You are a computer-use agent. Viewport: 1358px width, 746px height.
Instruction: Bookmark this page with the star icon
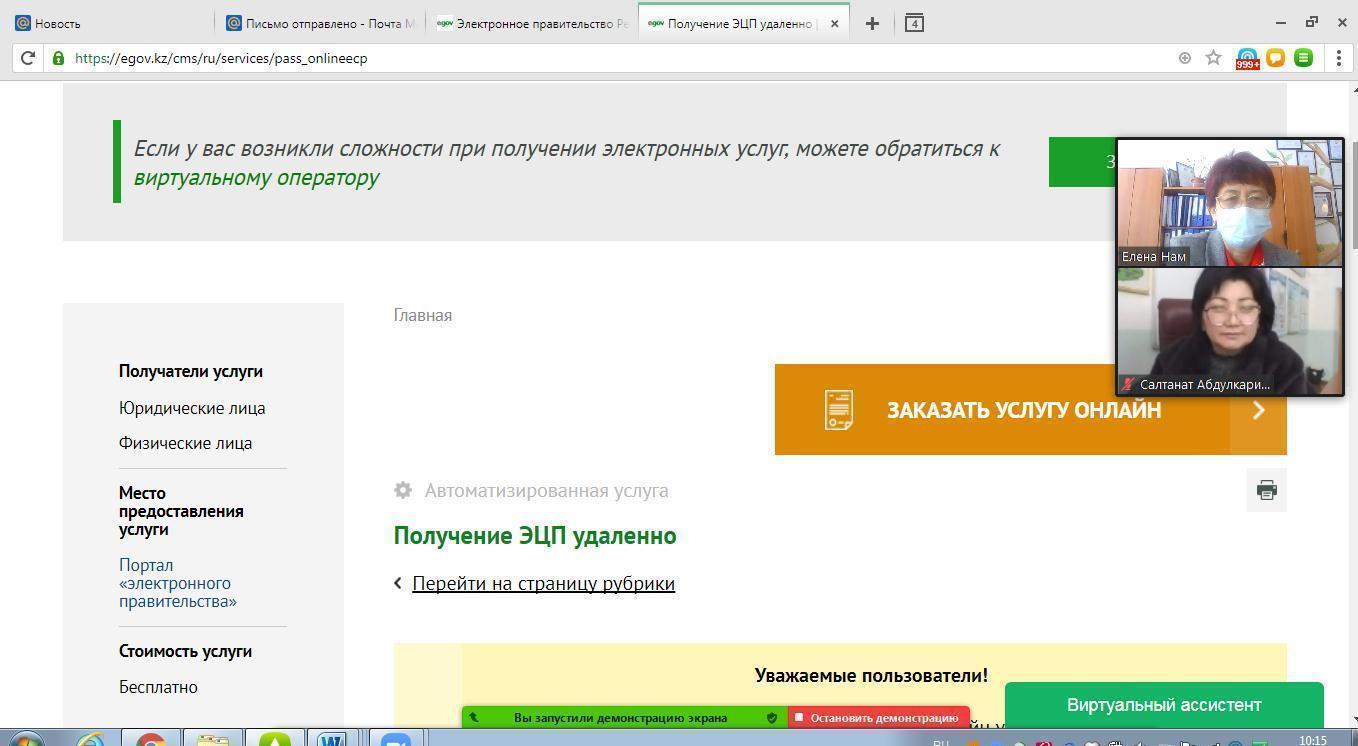(1213, 58)
